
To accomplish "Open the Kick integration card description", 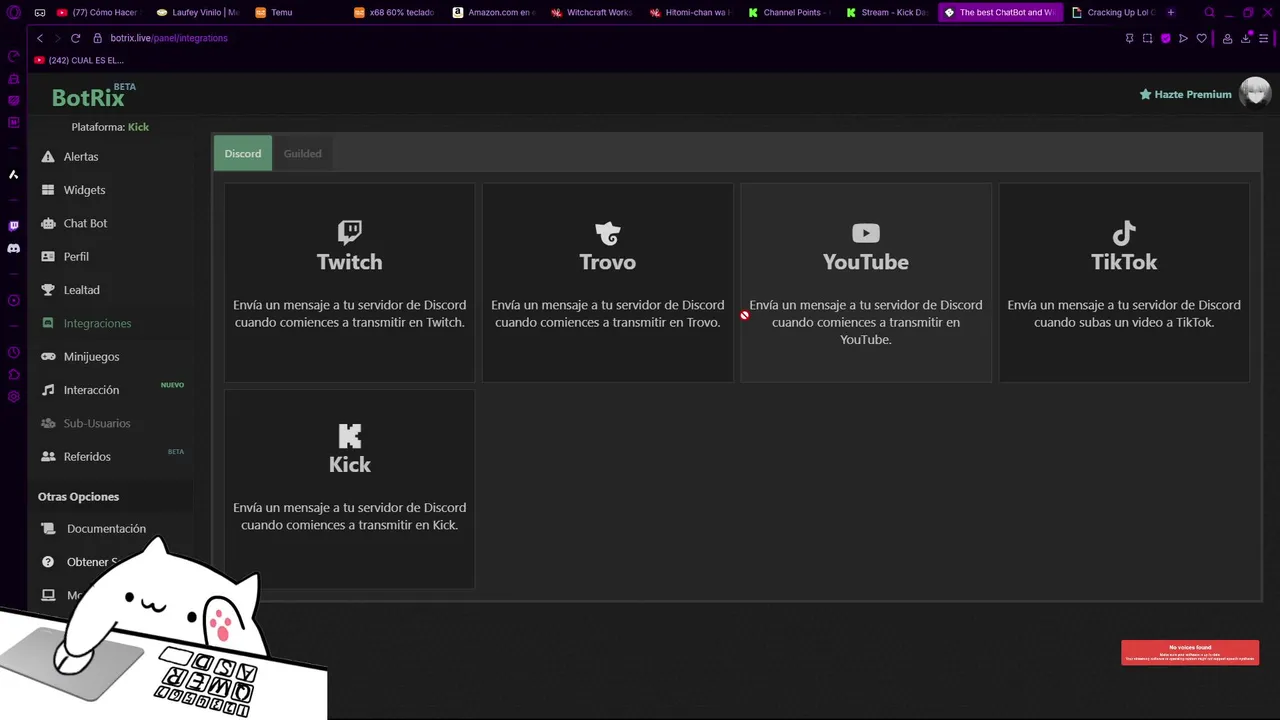I will [x=350, y=517].
